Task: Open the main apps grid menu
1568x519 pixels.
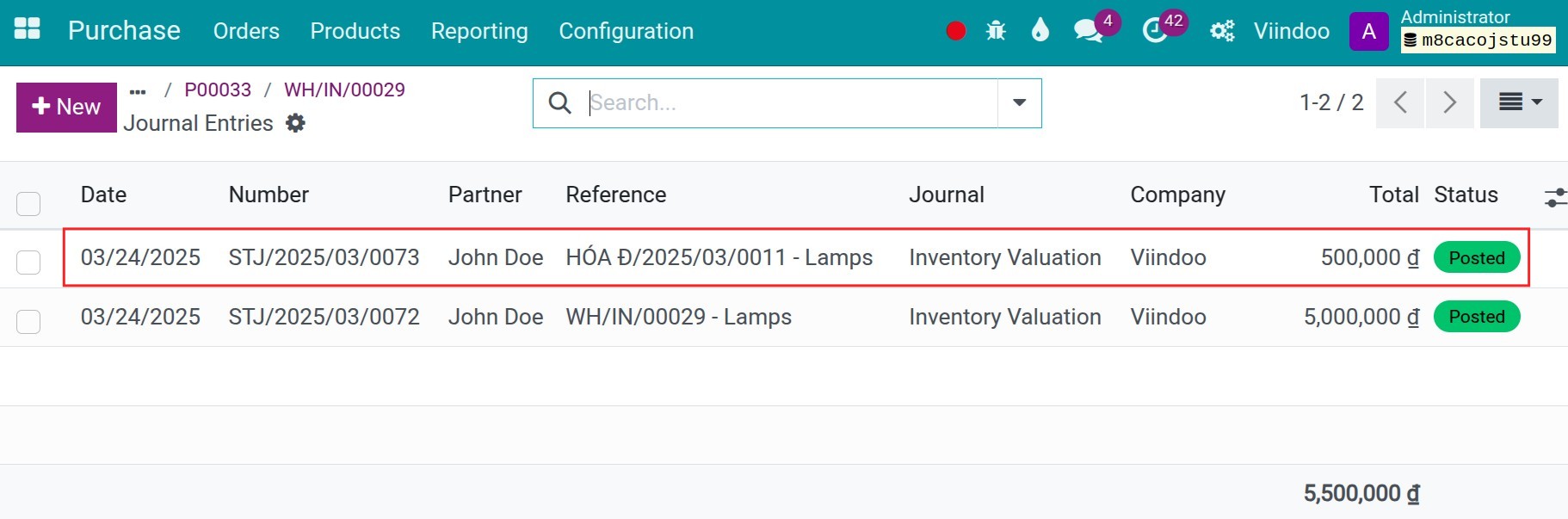Action: point(28,30)
